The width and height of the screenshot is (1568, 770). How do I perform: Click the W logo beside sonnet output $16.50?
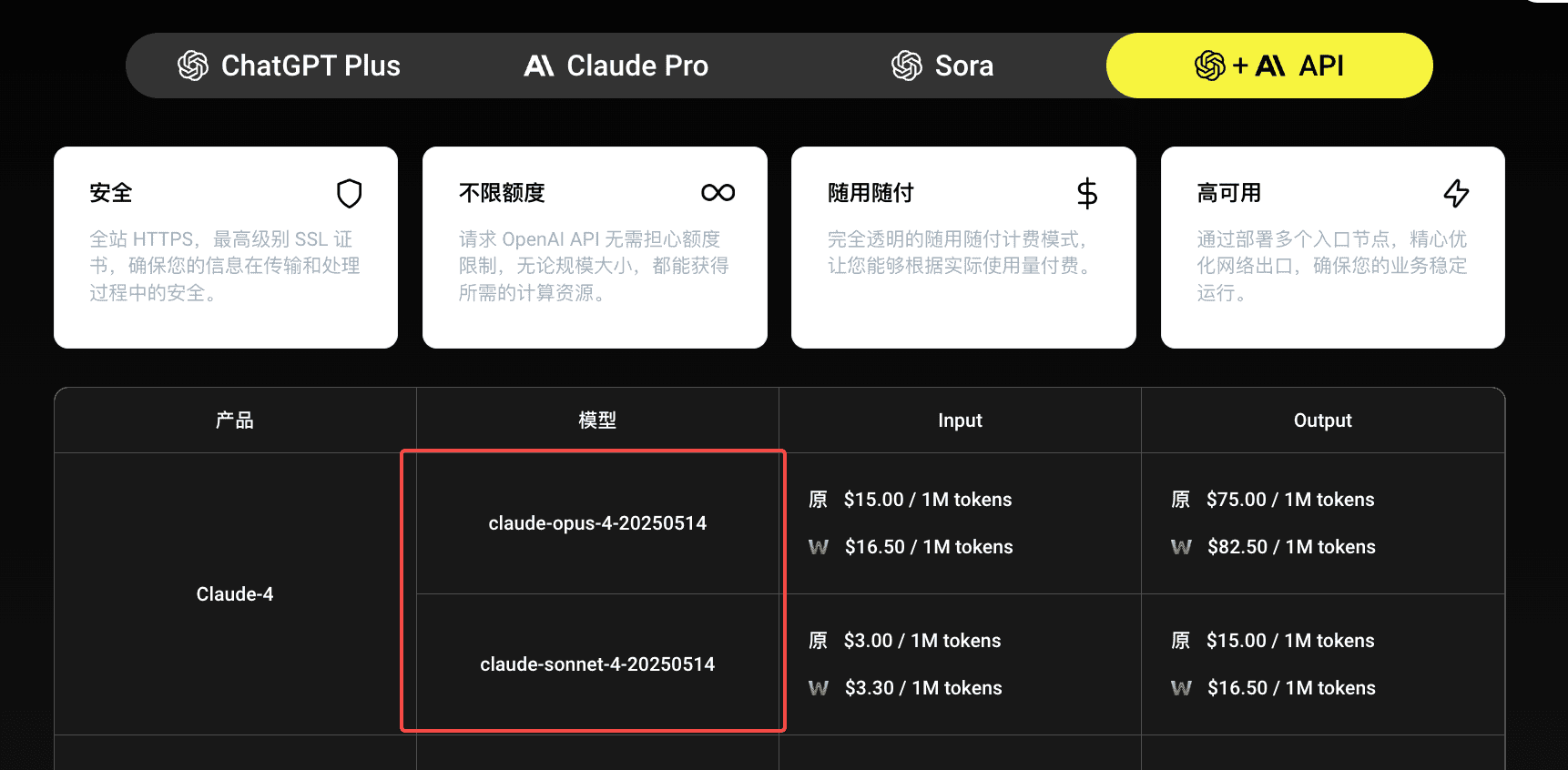[x=1181, y=688]
